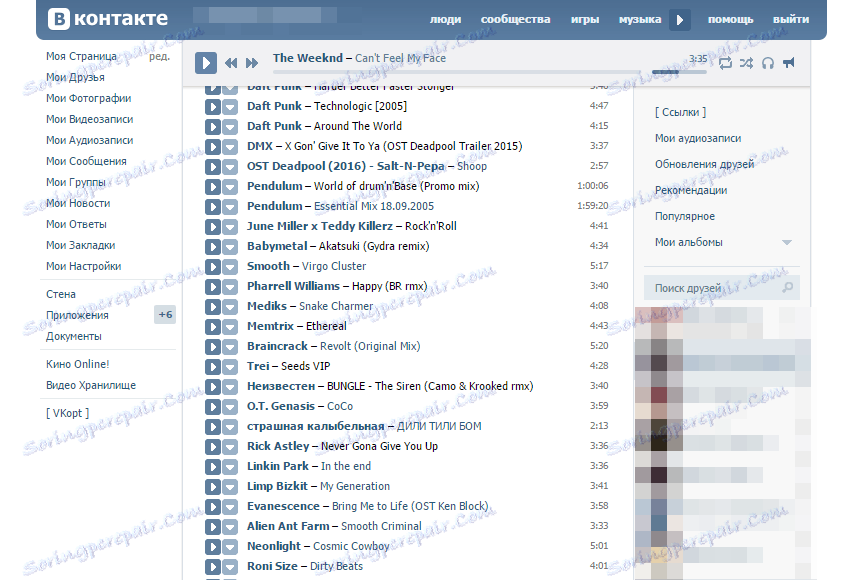Image resolution: width=868 pixels, height=580 pixels.
Task: Click the track progress bar in player
Action: pos(457,72)
